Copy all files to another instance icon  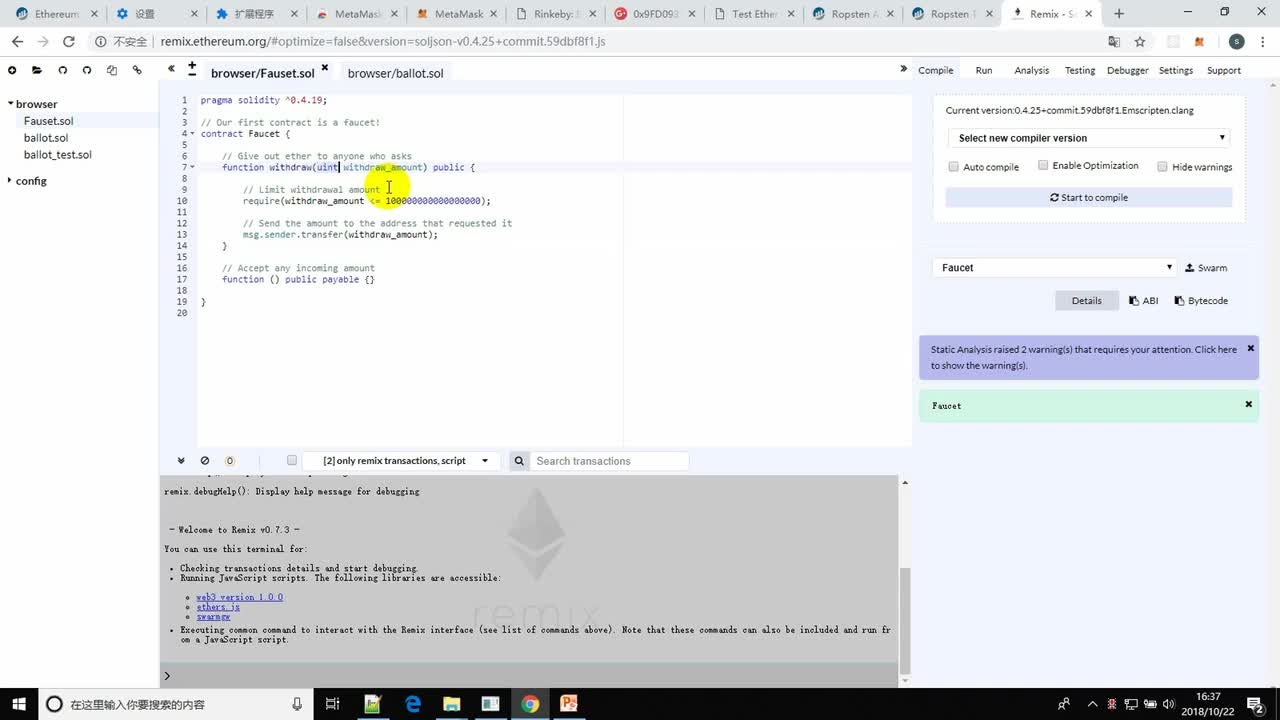coord(112,70)
